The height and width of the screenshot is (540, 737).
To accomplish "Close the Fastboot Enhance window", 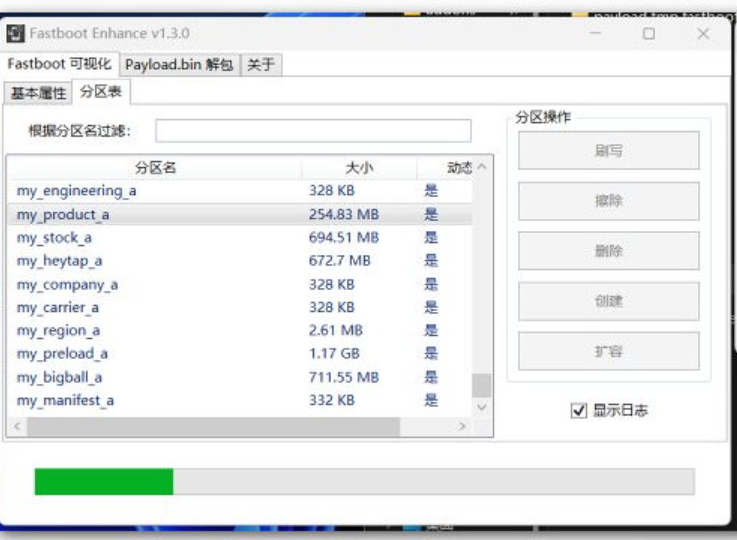I will coord(703,34).
